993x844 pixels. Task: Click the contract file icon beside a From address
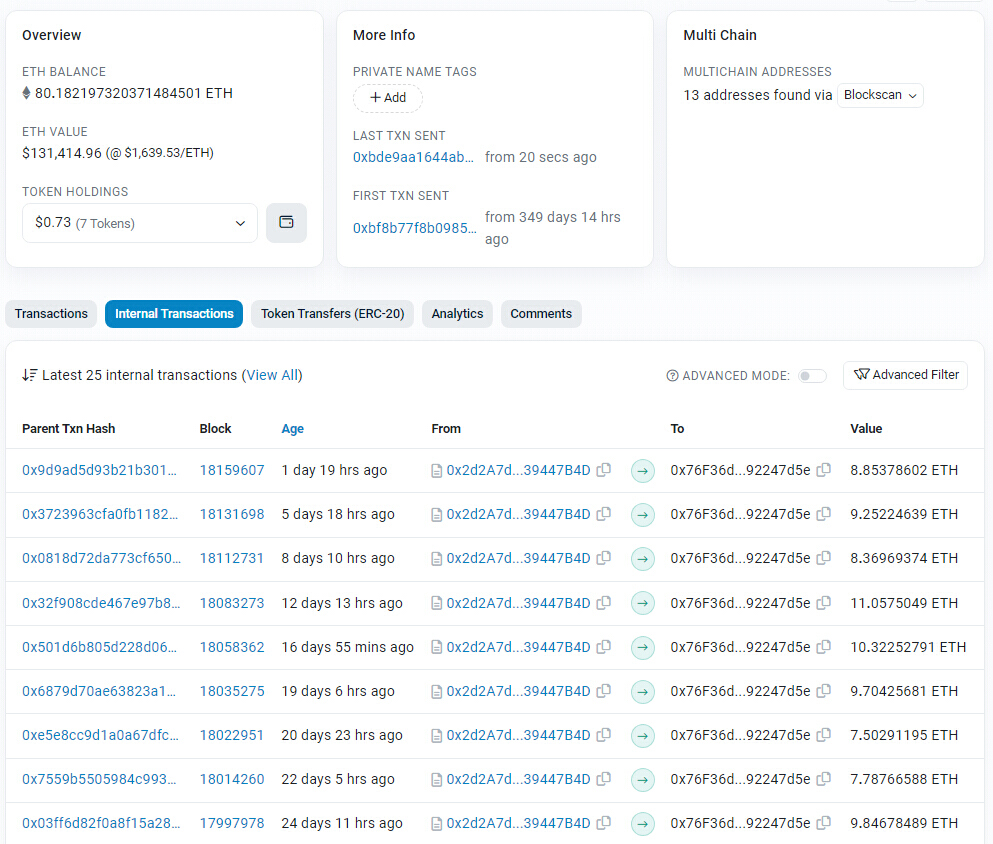click(437, 470)
